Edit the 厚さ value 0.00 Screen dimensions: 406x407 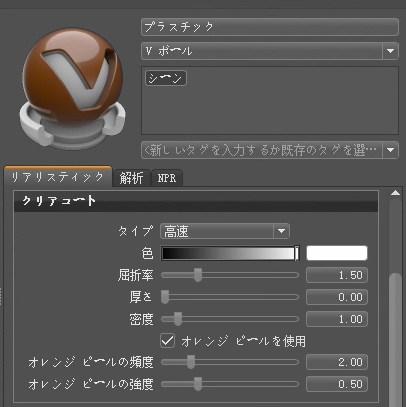coord(337,297)
